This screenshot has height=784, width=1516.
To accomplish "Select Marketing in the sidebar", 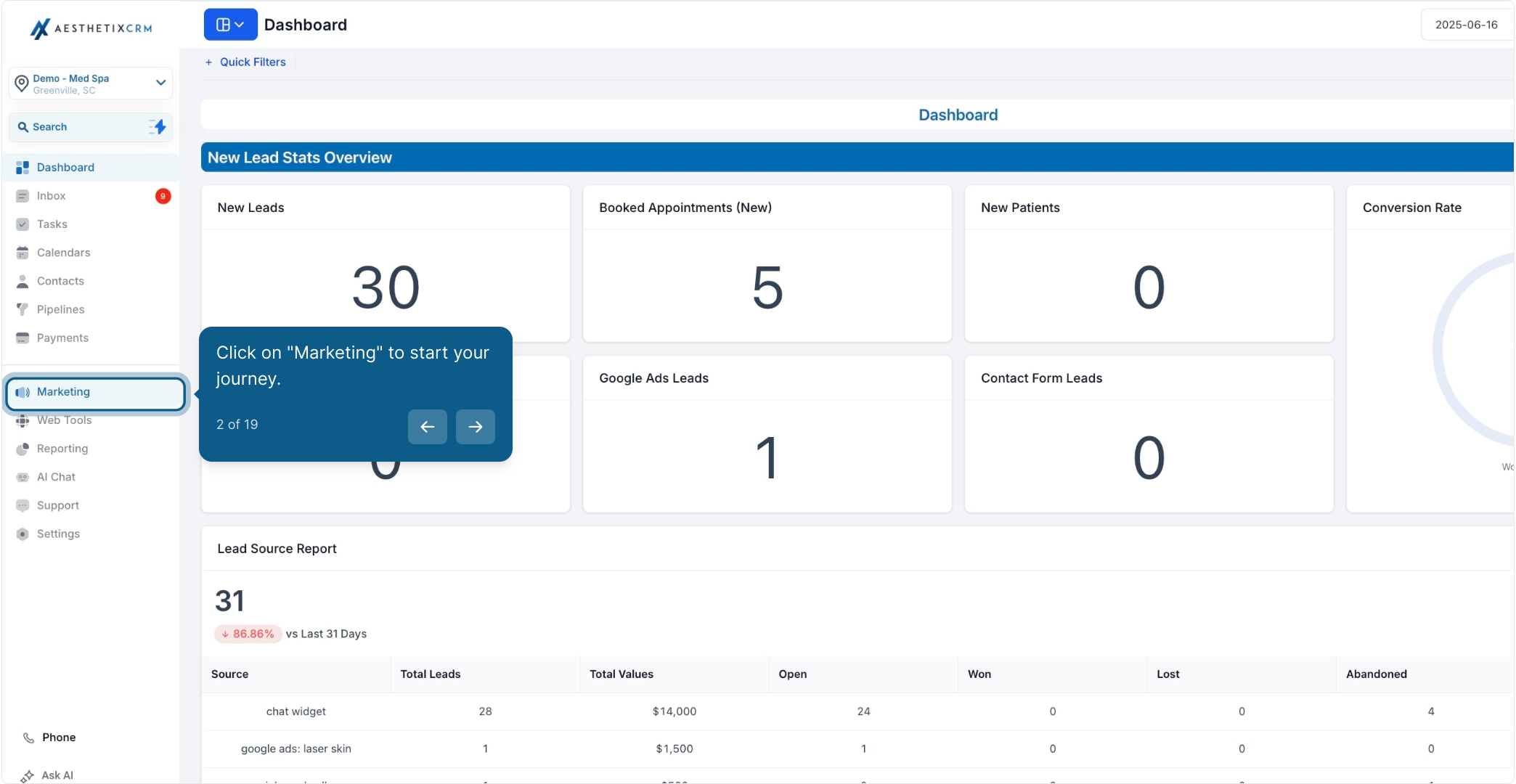I will 96,393.
